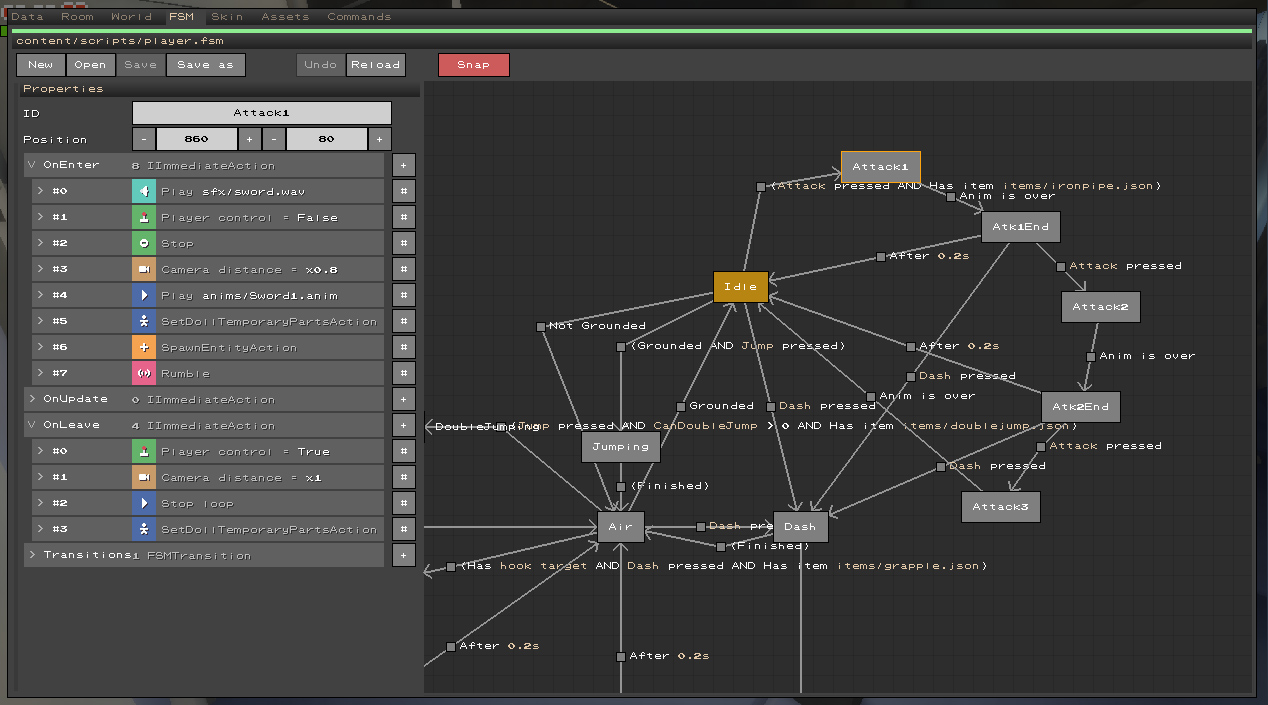The width and height of the screenshot is (1268, 705).
Task: Click the Reload button
Action: coord(375,65)
